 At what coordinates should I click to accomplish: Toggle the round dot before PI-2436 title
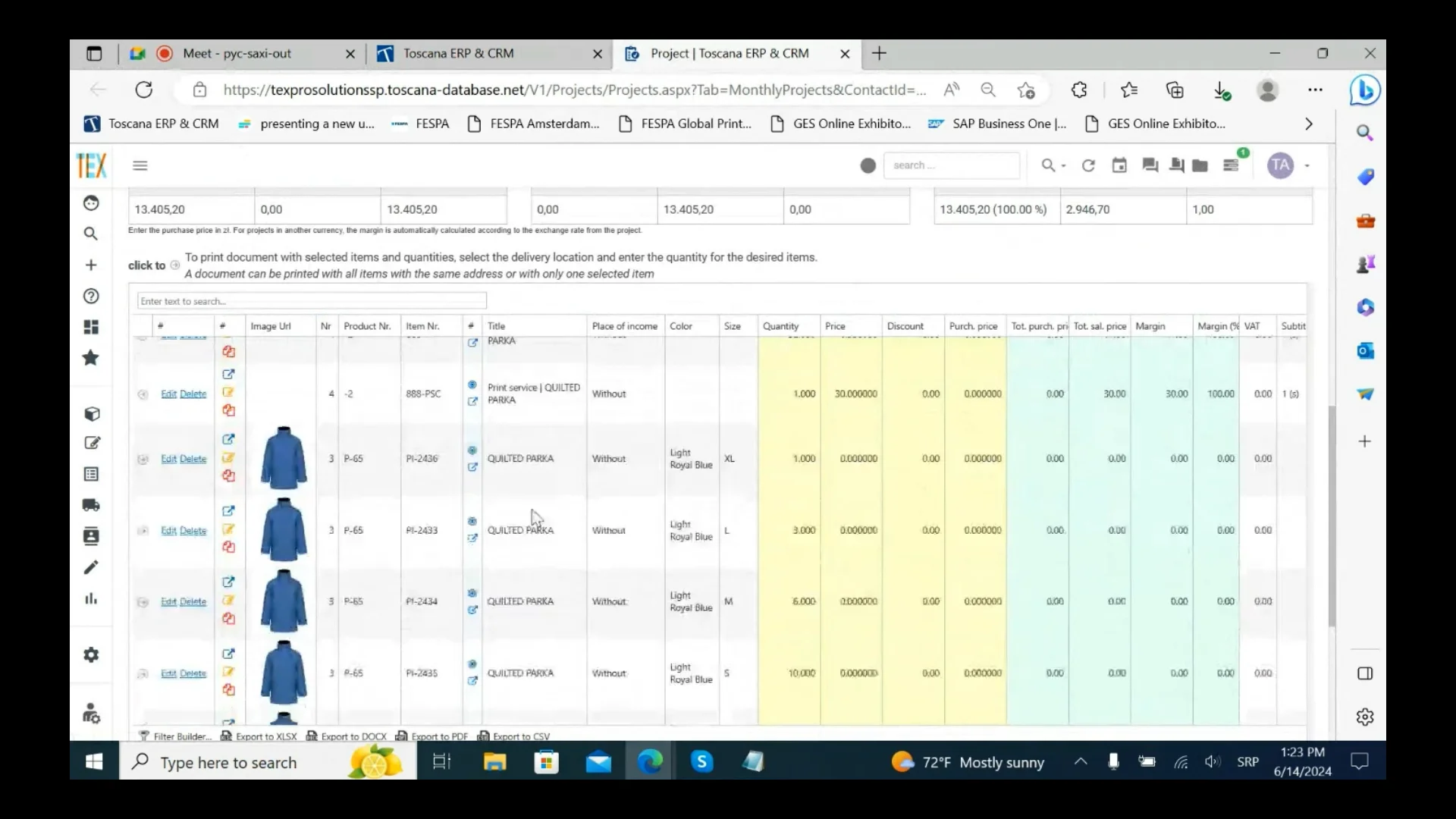(472, 450)
